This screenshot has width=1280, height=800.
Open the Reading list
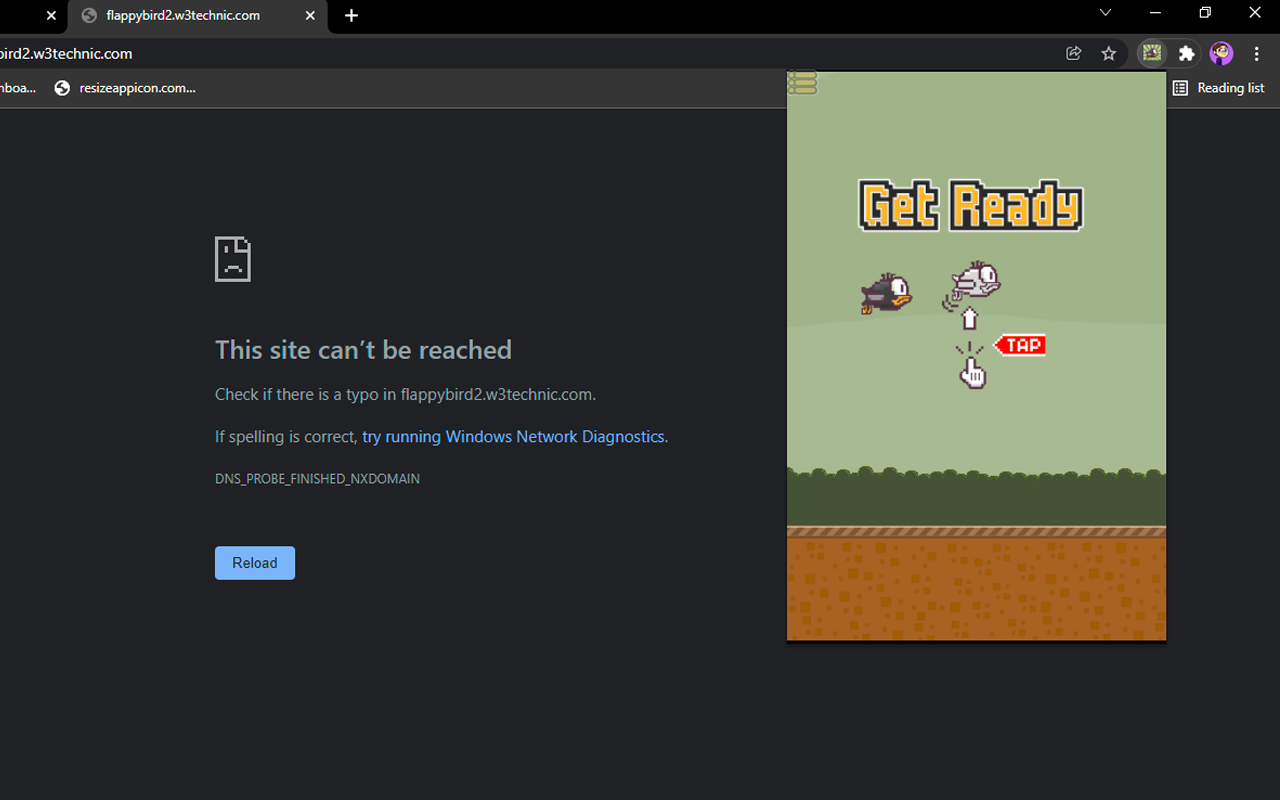point(1218,88)
